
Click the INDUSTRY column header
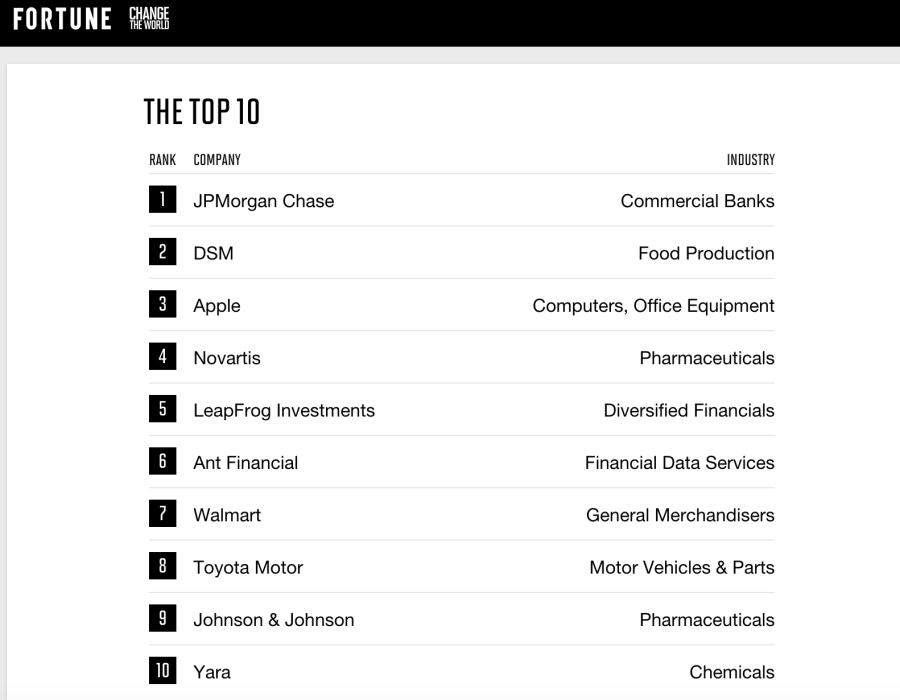point(751,160)
